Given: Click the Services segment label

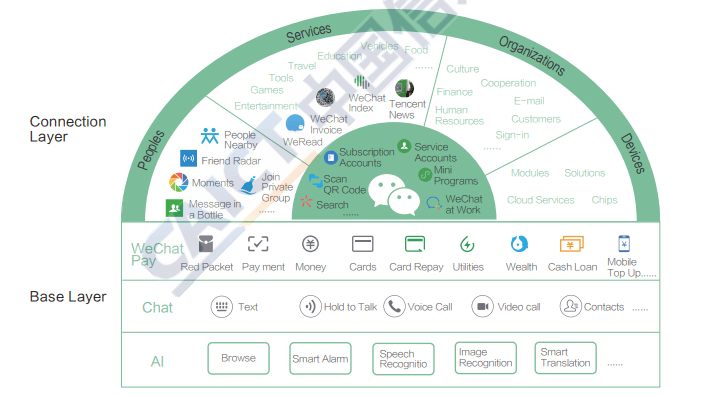Looking at the screenshot, I should 308,33.
